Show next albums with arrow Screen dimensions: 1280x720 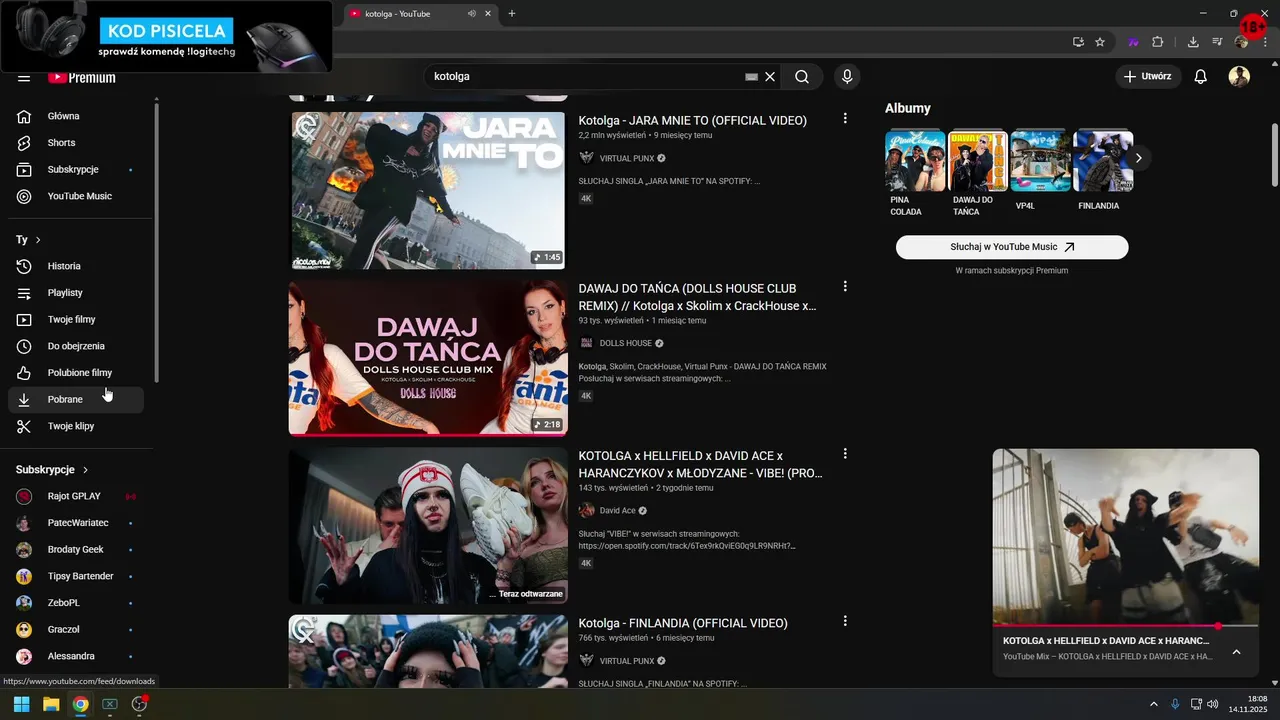1138,158
